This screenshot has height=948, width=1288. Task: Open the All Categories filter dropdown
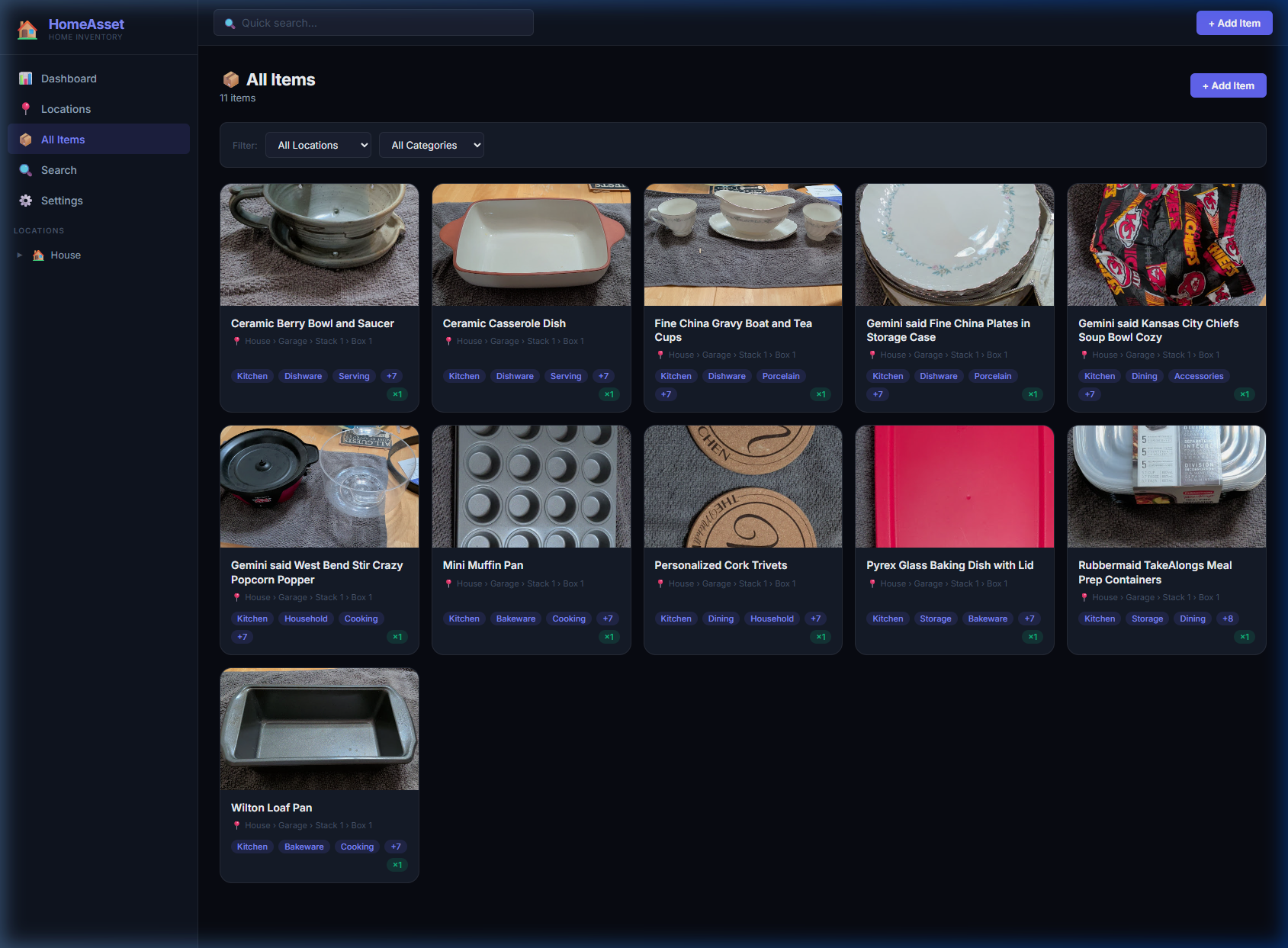click(432, 145)
